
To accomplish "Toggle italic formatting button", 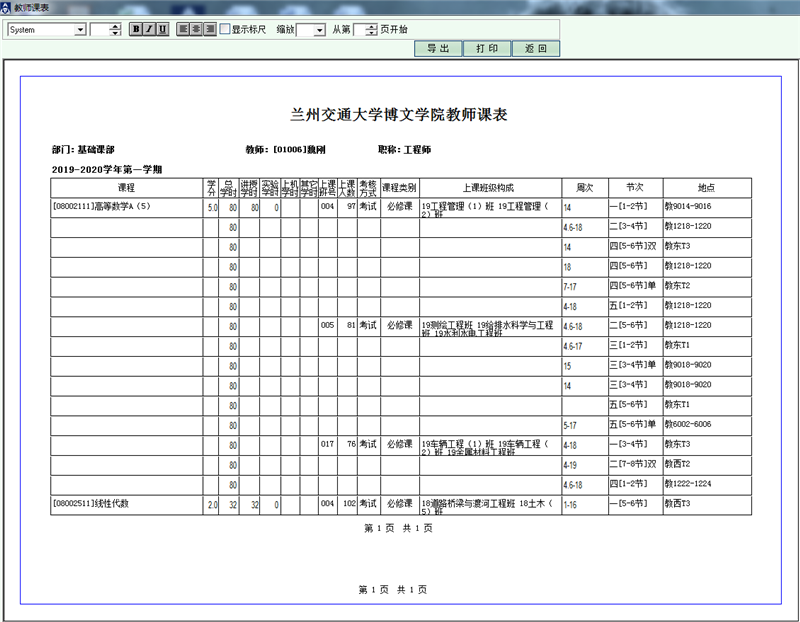I will [149, 30].
